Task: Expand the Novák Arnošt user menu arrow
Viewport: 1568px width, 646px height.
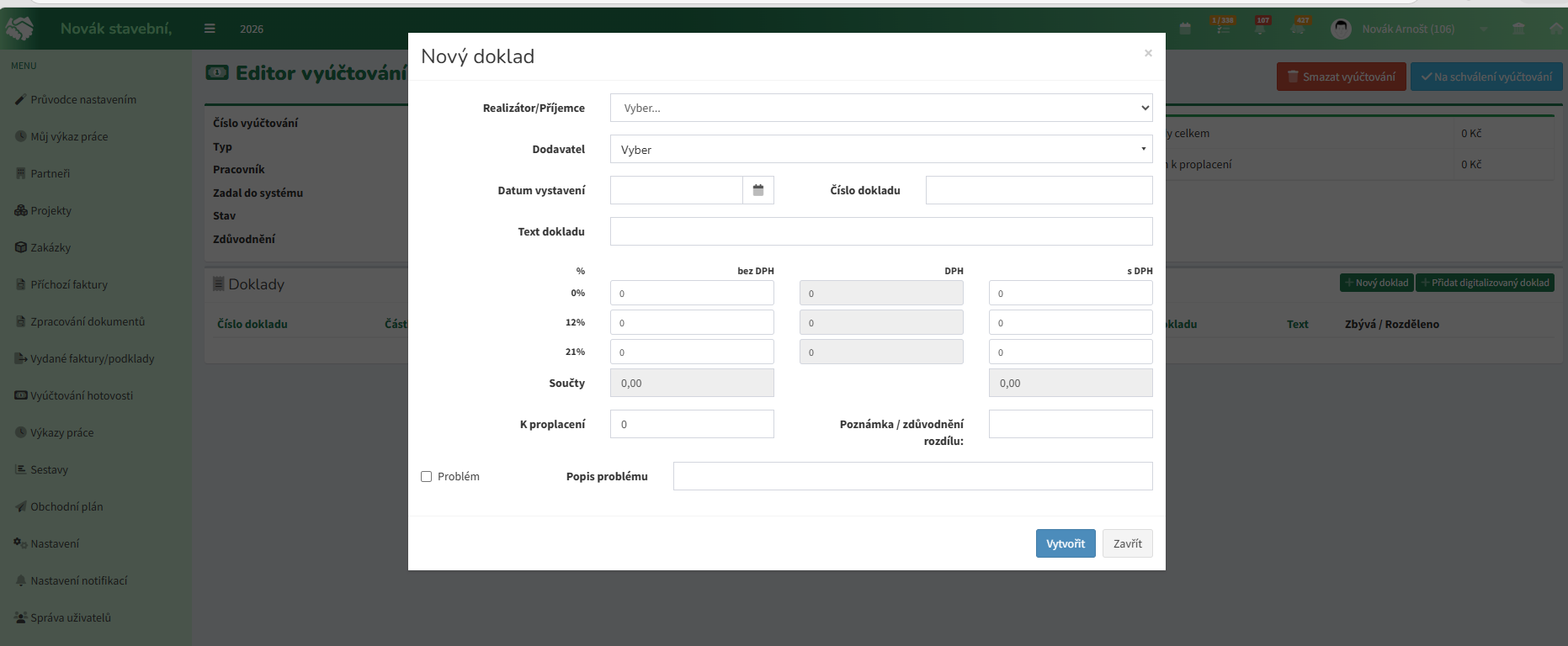Action: [x=1483, y=29]
